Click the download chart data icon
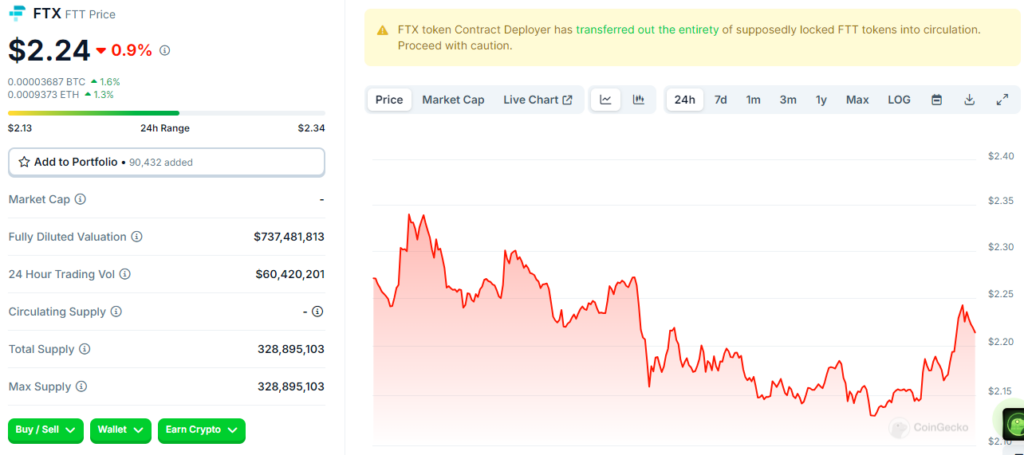This screenshot has width=1024, height=455. coord(970,100)
